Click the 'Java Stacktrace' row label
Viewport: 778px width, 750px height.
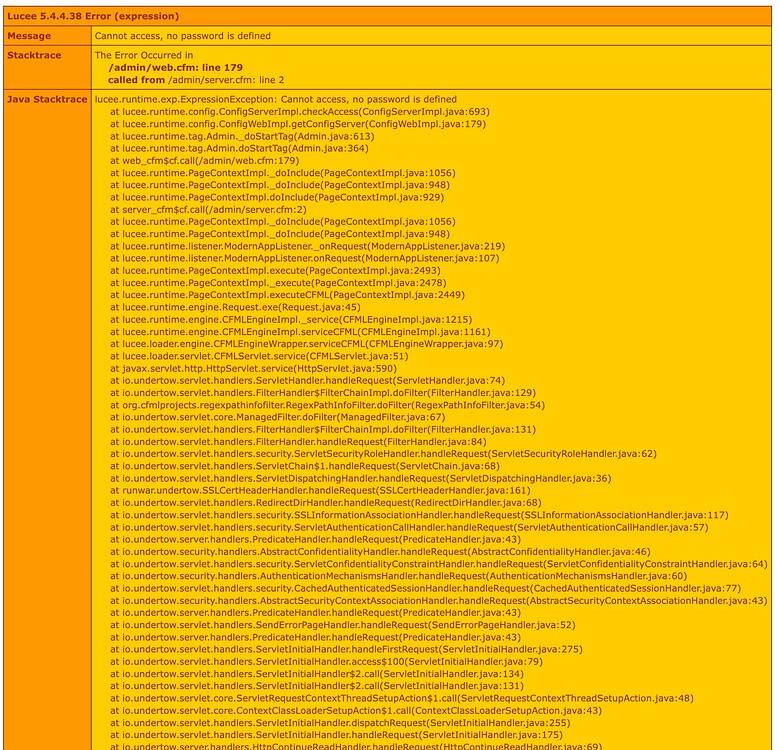pyautogui.click(x=47, y=99)
